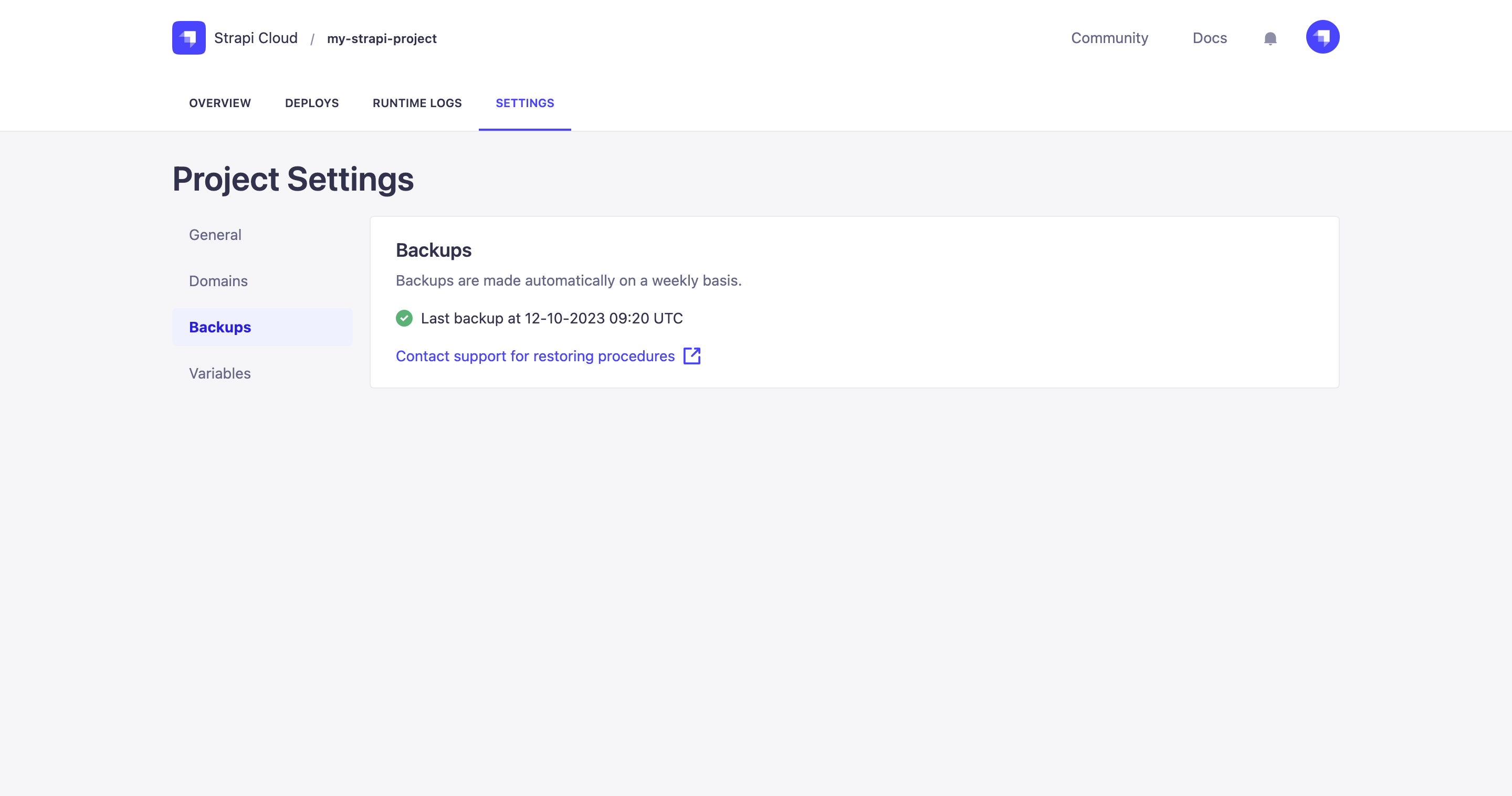The height and width of the screenshot is (796, 1512).
Task: Click the Project Settings heading
Action: coord(292,179)
